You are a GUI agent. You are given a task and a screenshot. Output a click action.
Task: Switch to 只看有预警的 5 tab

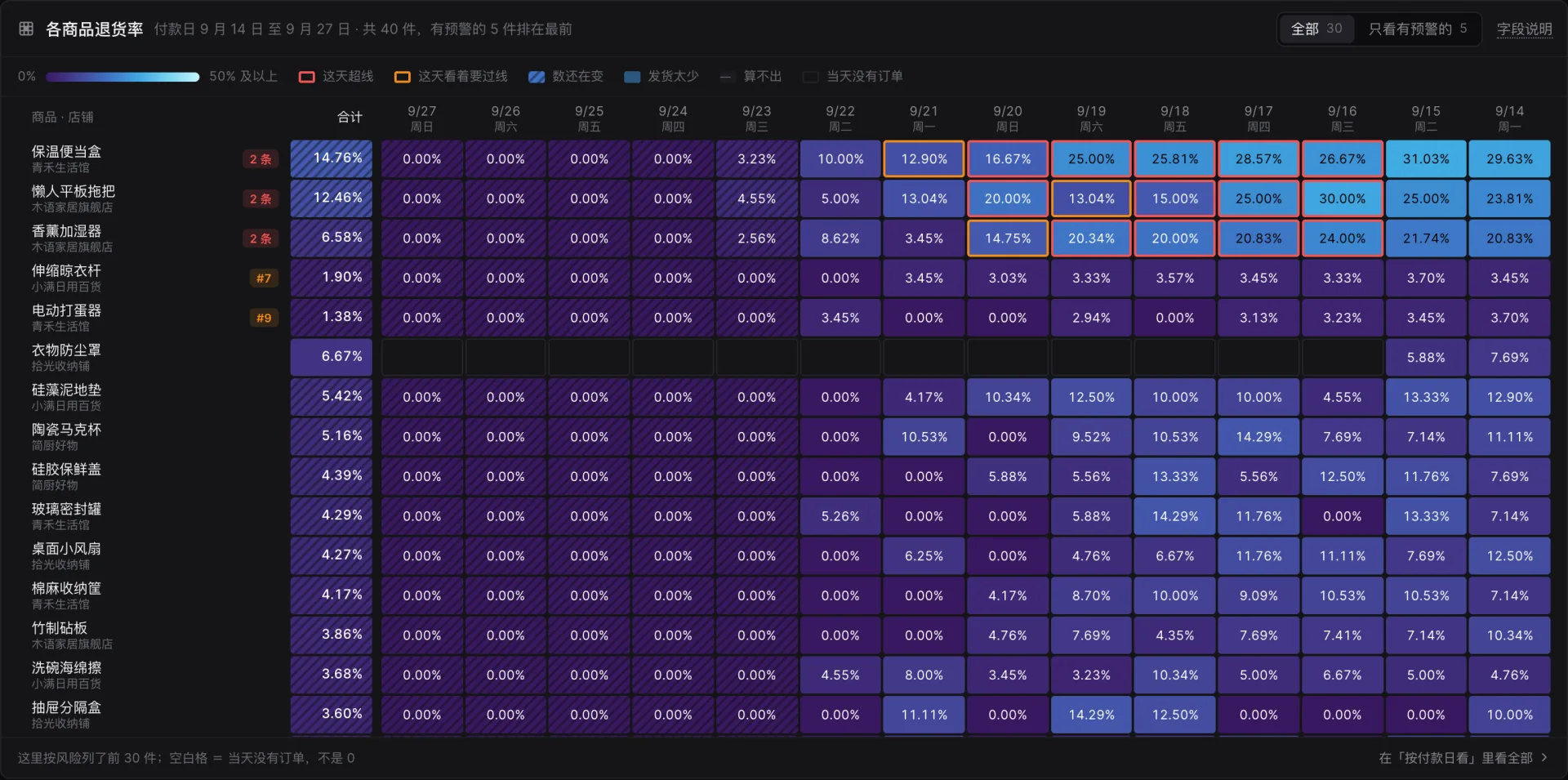[x=1418, y=29]
